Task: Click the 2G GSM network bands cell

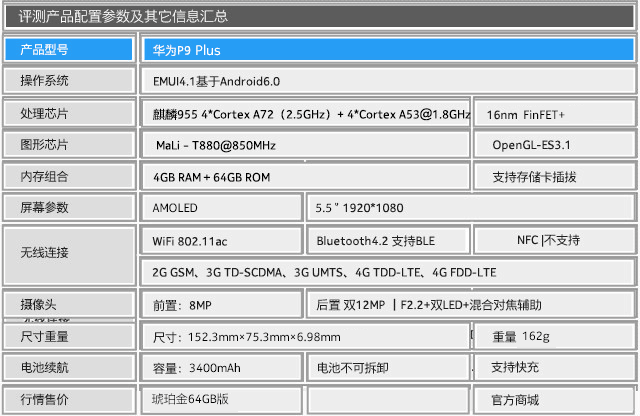Action: (x=388, y=272)
